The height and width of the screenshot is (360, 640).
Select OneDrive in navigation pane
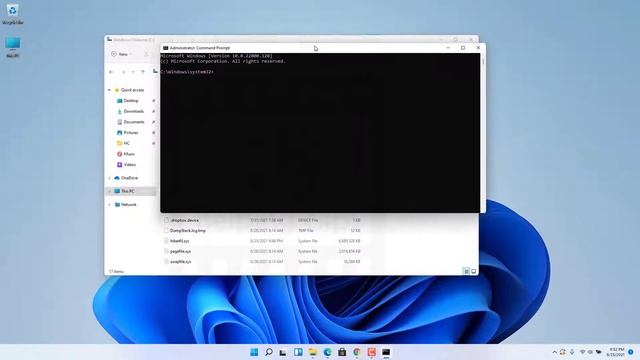pyautogui.click(x=126, y=178)
